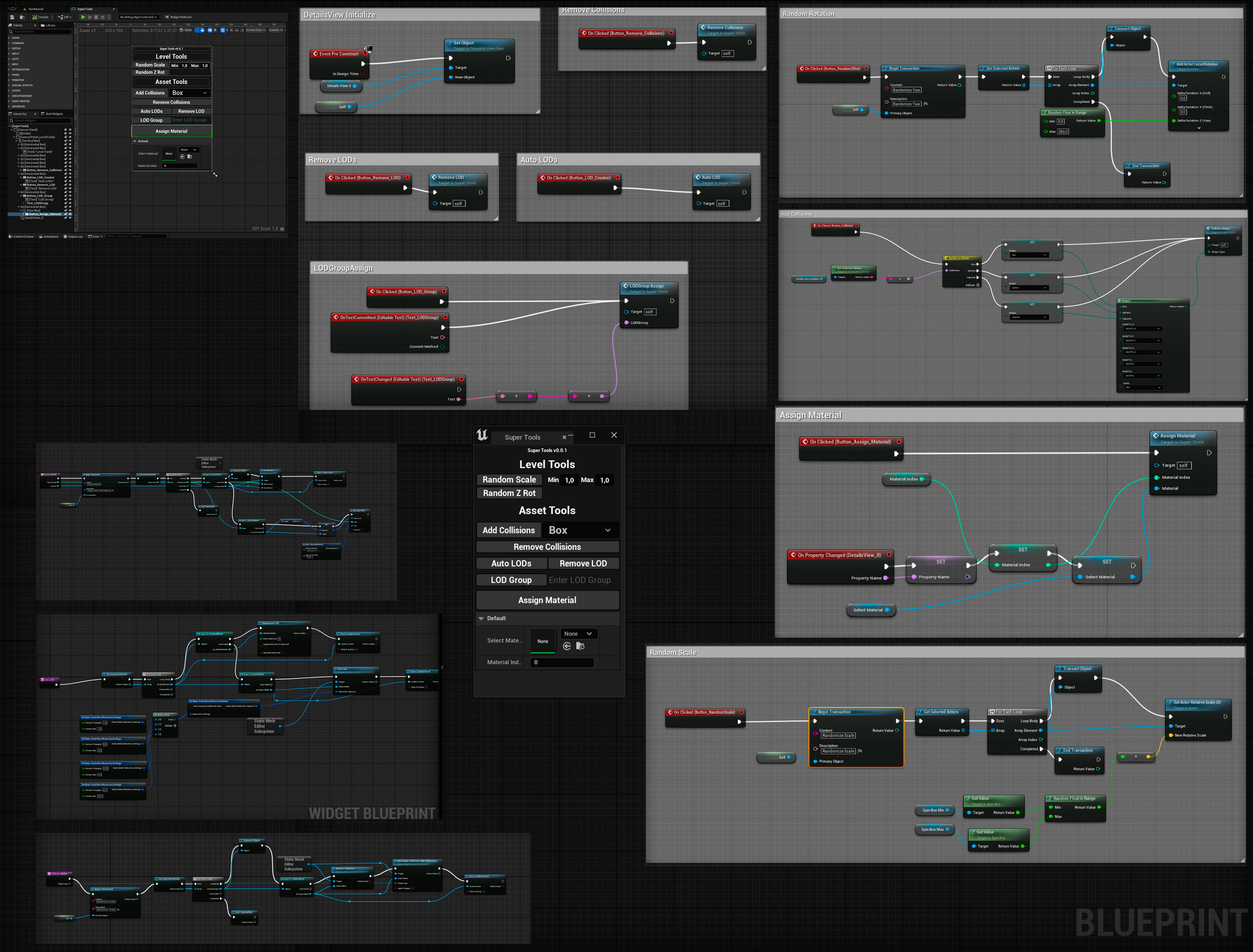1253x952 pixels.
Task: Select Begin Transaction node in Random Scale graph
Action: (x=856, y=737)
